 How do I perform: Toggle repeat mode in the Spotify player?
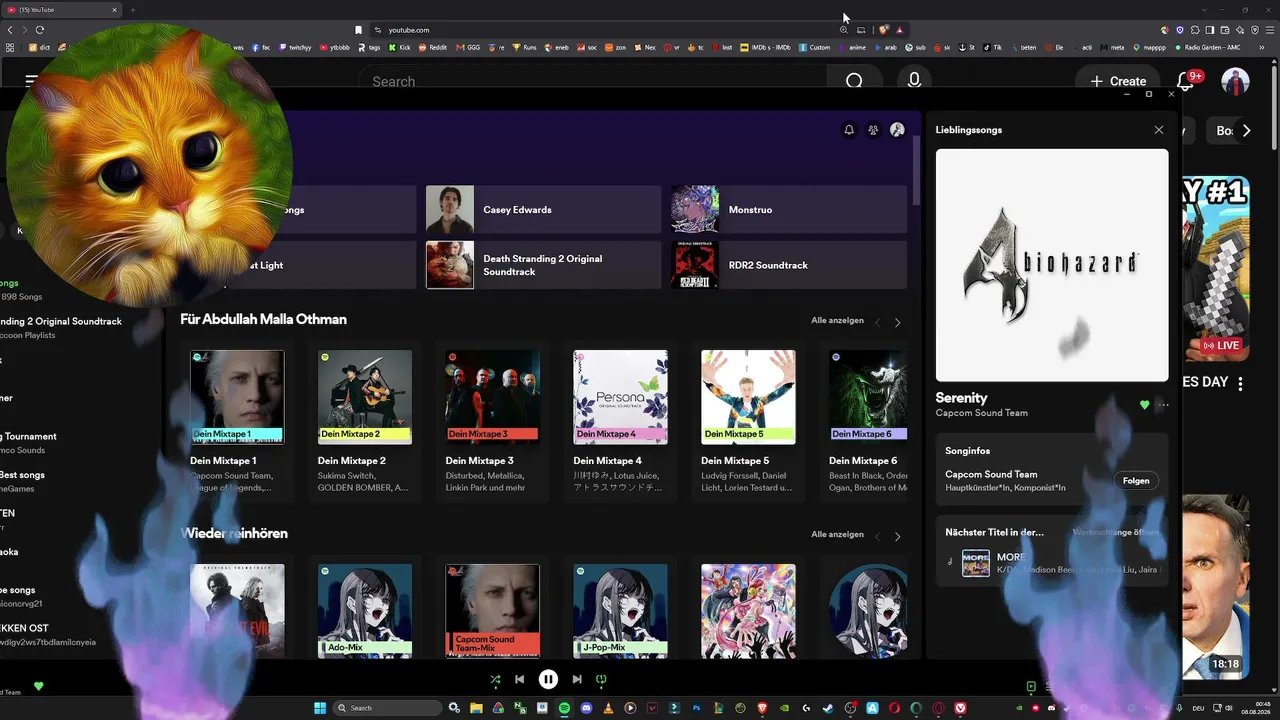pos(601,679)
